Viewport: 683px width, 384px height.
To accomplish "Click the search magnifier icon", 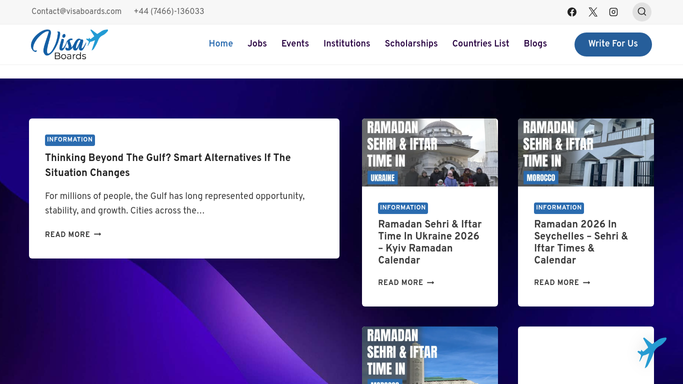I will (642, 12).
